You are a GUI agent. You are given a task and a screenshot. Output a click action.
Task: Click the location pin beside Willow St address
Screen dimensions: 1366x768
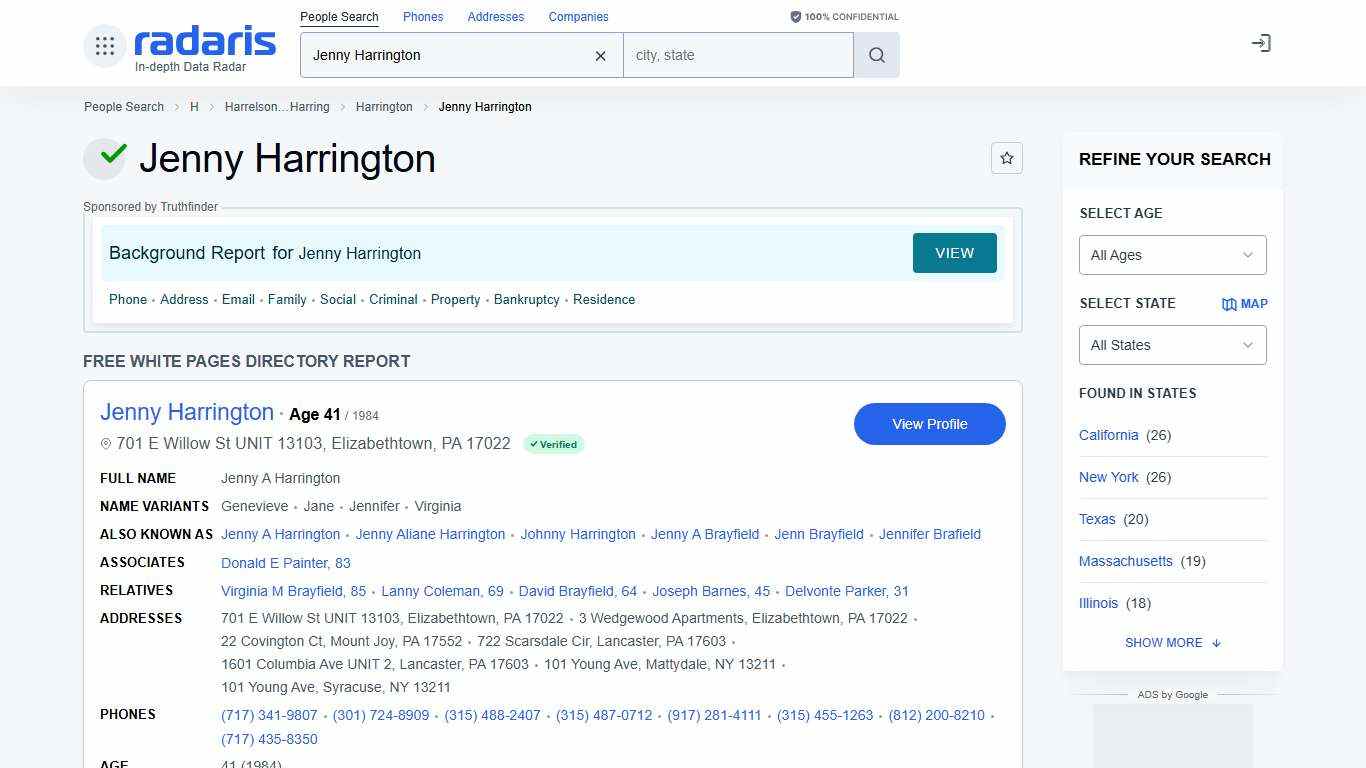coord(106,443)
